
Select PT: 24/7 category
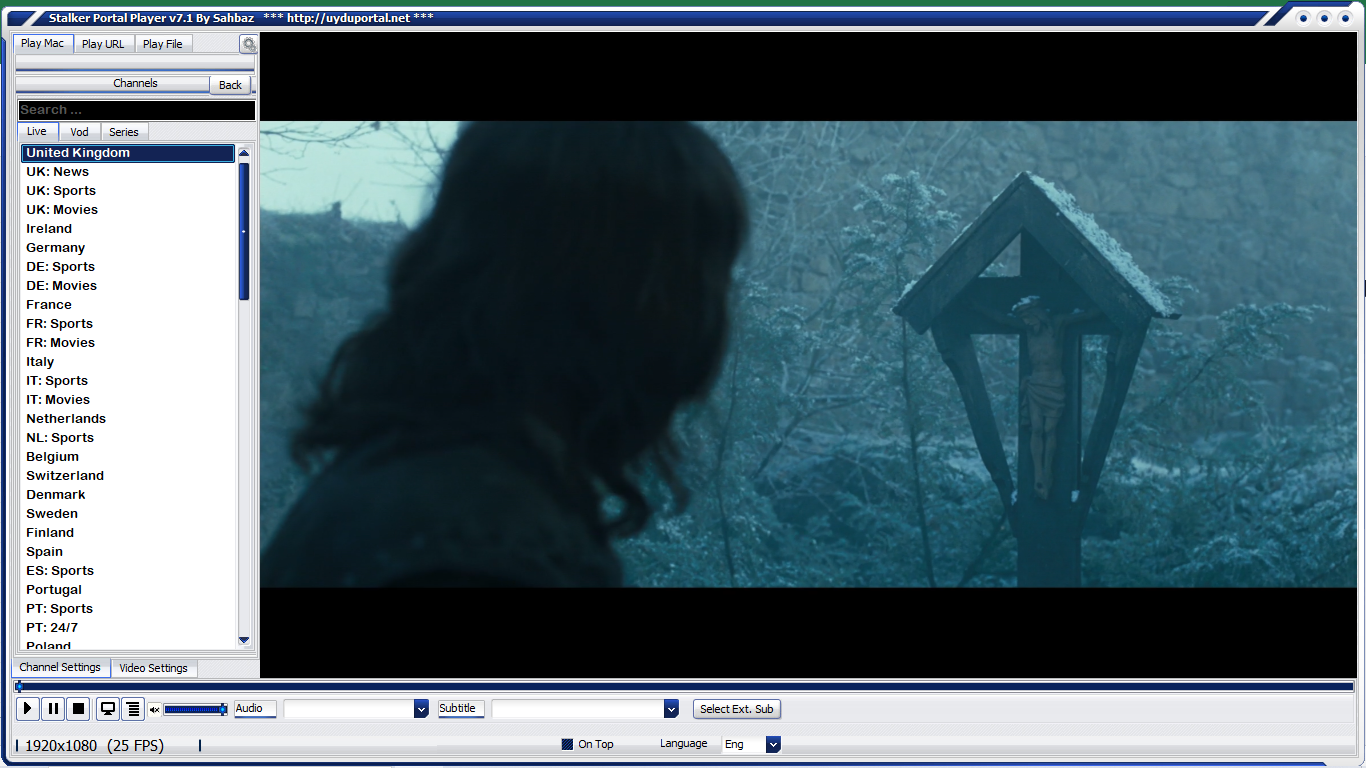[128, 628]
